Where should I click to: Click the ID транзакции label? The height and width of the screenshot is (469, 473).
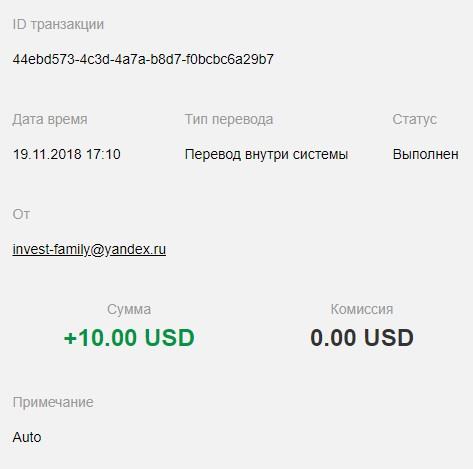(58, 24)
